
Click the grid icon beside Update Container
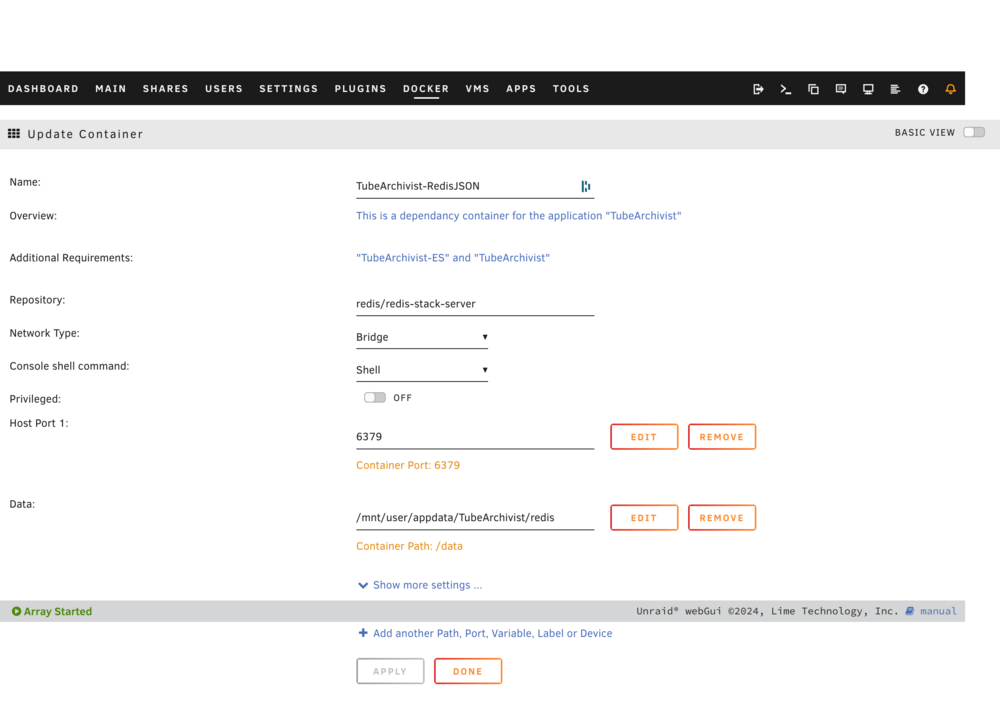pos(13,133)
